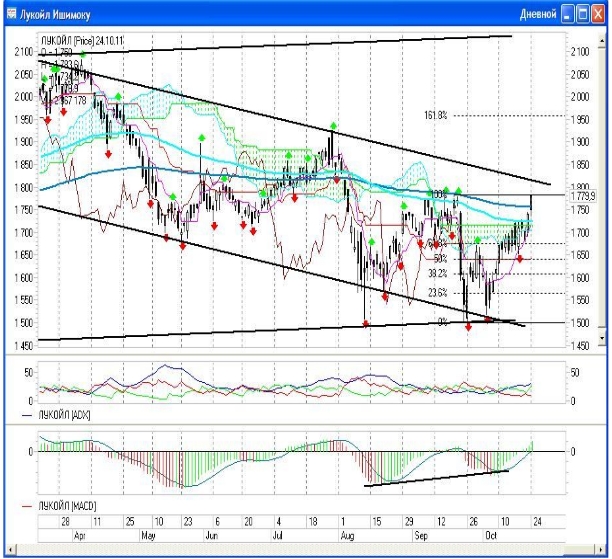Click the green up-arrow fractal at July peak
612x559 pixels.
point(333,126)
